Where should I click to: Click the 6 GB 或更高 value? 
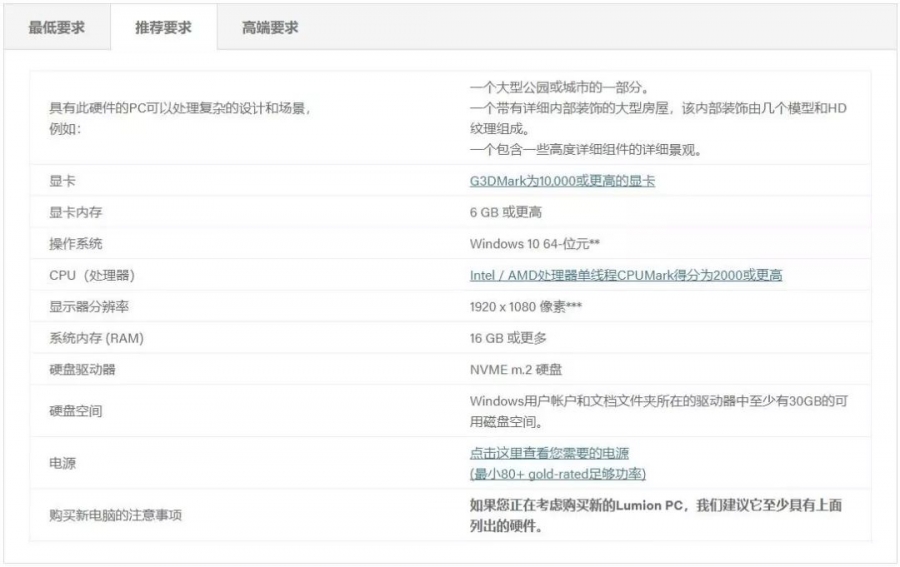point(506,212)
